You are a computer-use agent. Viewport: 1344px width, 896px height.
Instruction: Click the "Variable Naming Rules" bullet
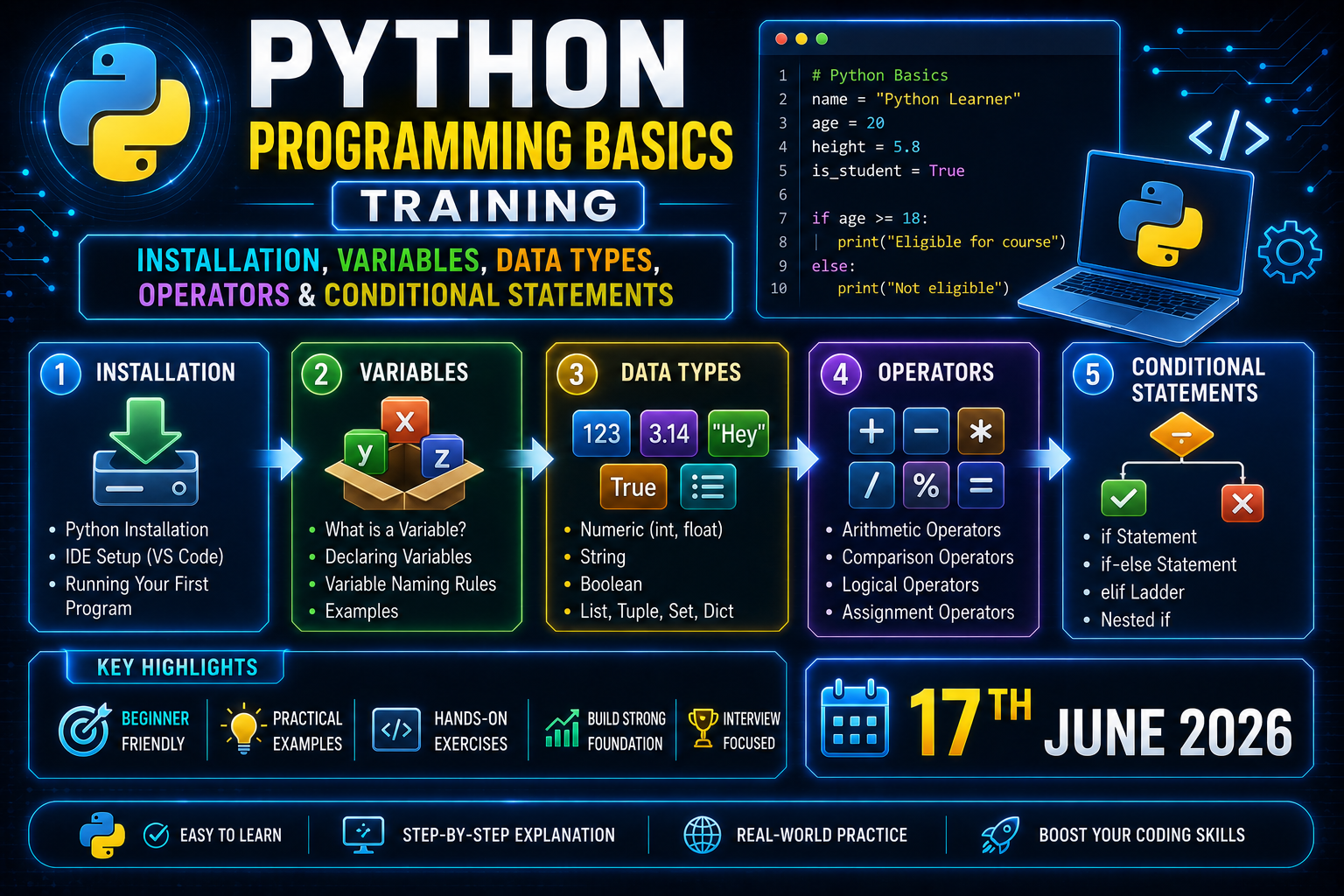click(x=410, y=584)
